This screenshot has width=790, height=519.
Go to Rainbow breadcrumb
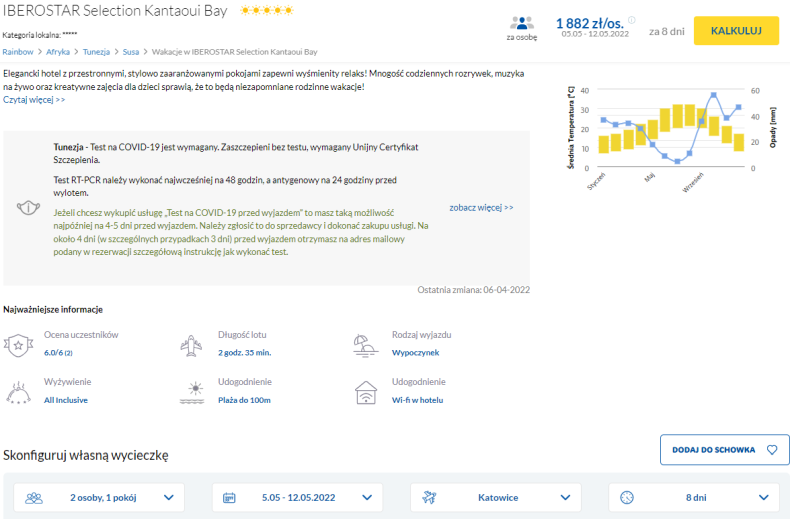point(18,52)
